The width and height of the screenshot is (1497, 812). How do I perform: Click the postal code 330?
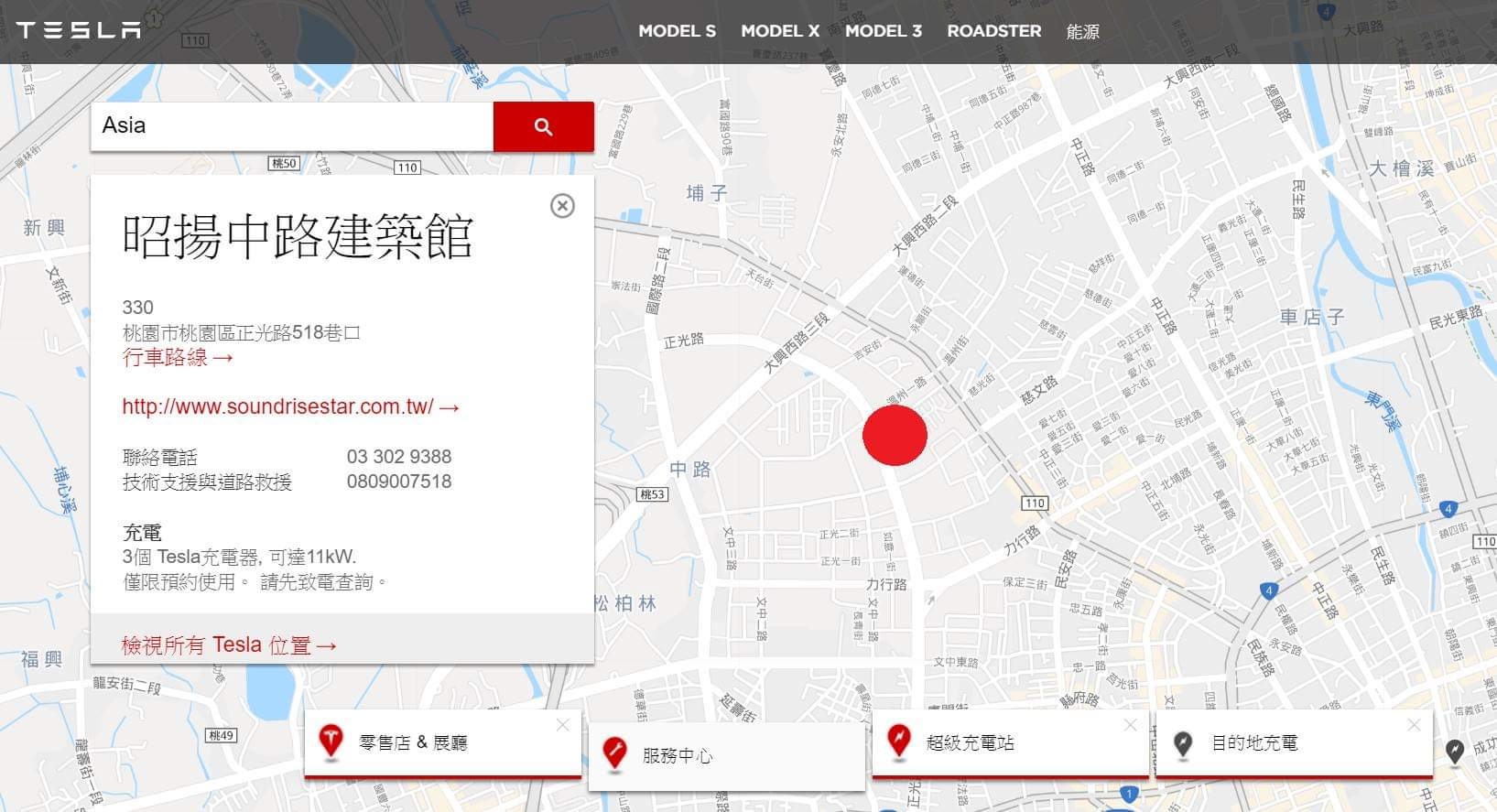coord(138,308)
